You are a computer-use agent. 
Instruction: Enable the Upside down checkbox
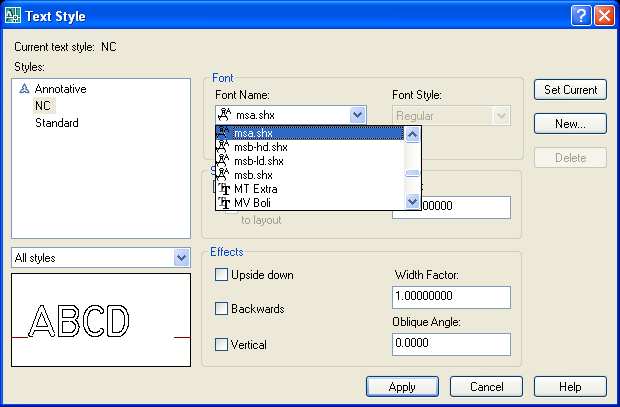[x=222, y=275]
